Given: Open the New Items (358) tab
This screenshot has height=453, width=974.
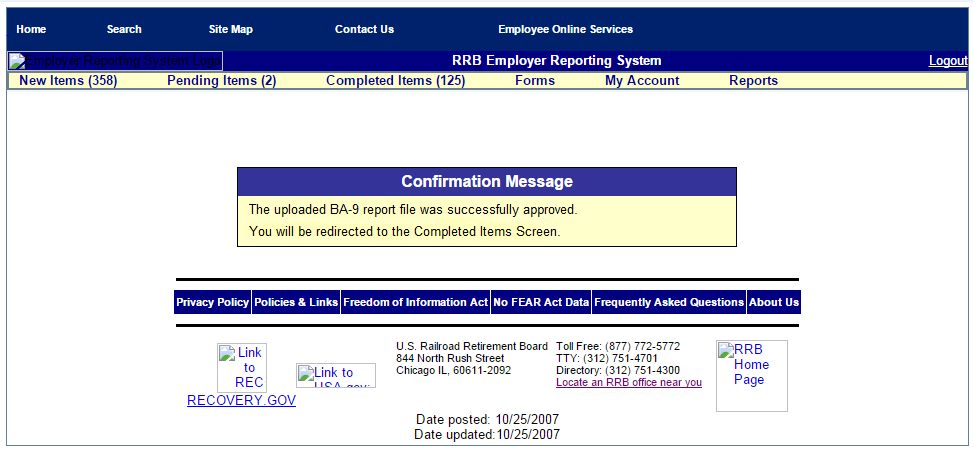Looking at the screenshot, I should [x=68, y=81].
